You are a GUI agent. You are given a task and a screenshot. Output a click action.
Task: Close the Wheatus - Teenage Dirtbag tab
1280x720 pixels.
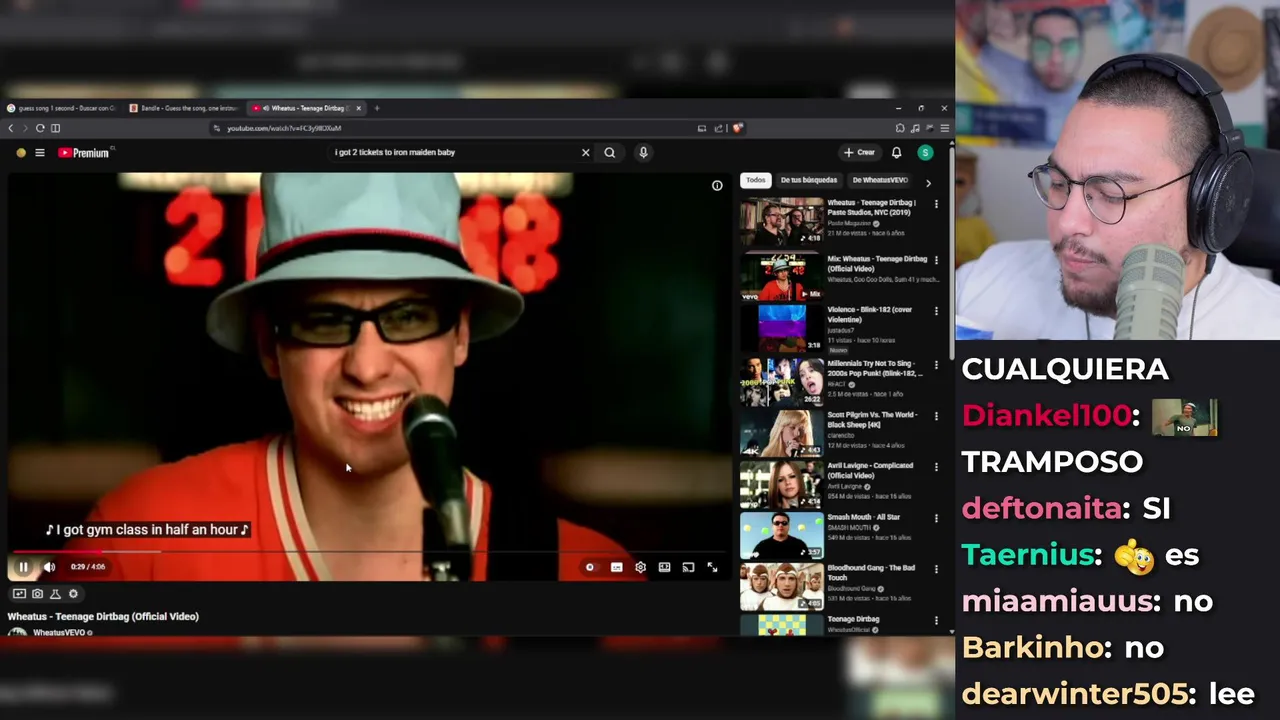[x=358, y=108]
